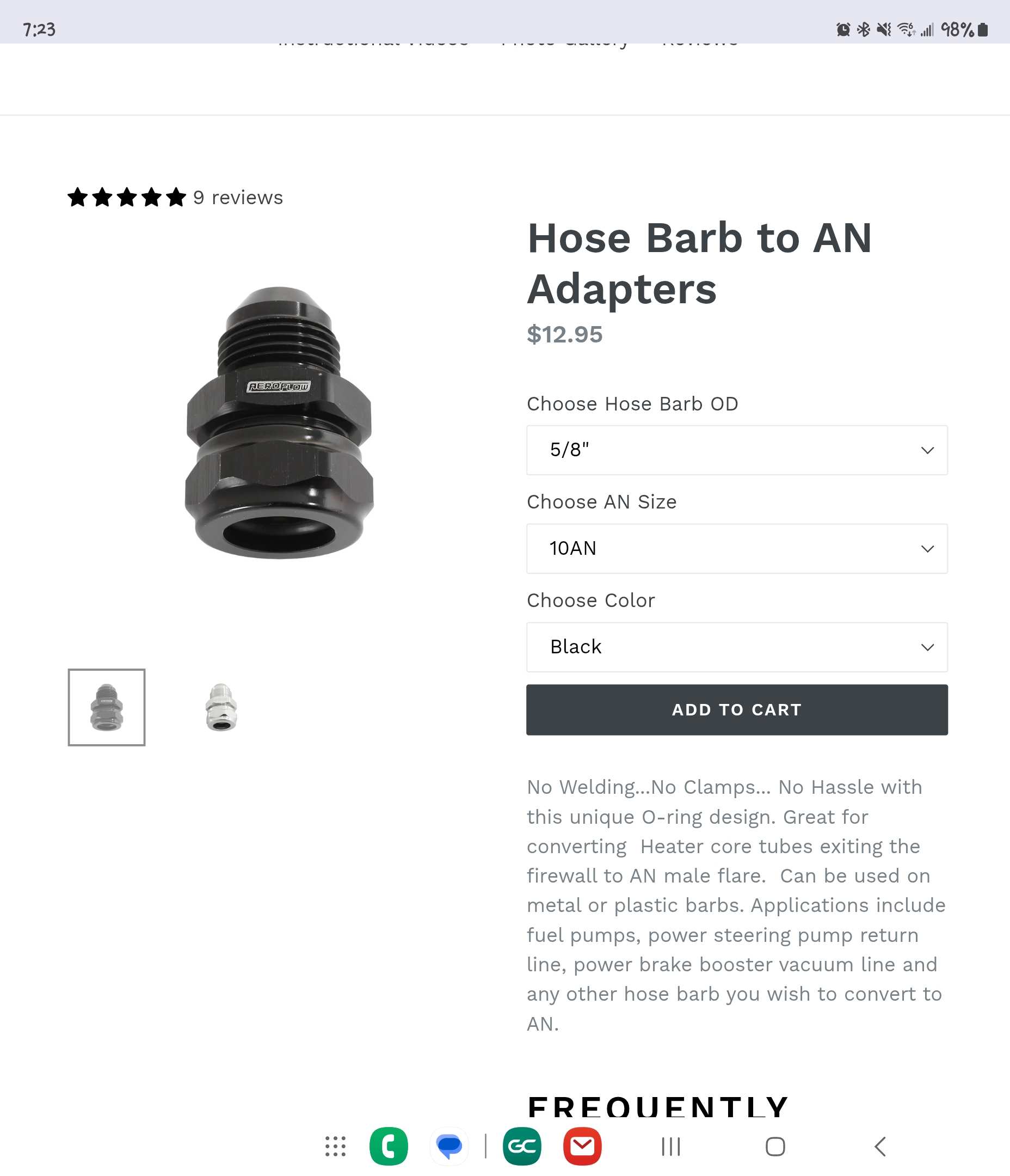Viewport: 1010px width, 1176px height.
Task: Tap the recent apps navigation icon
Action: point(670,1146)
